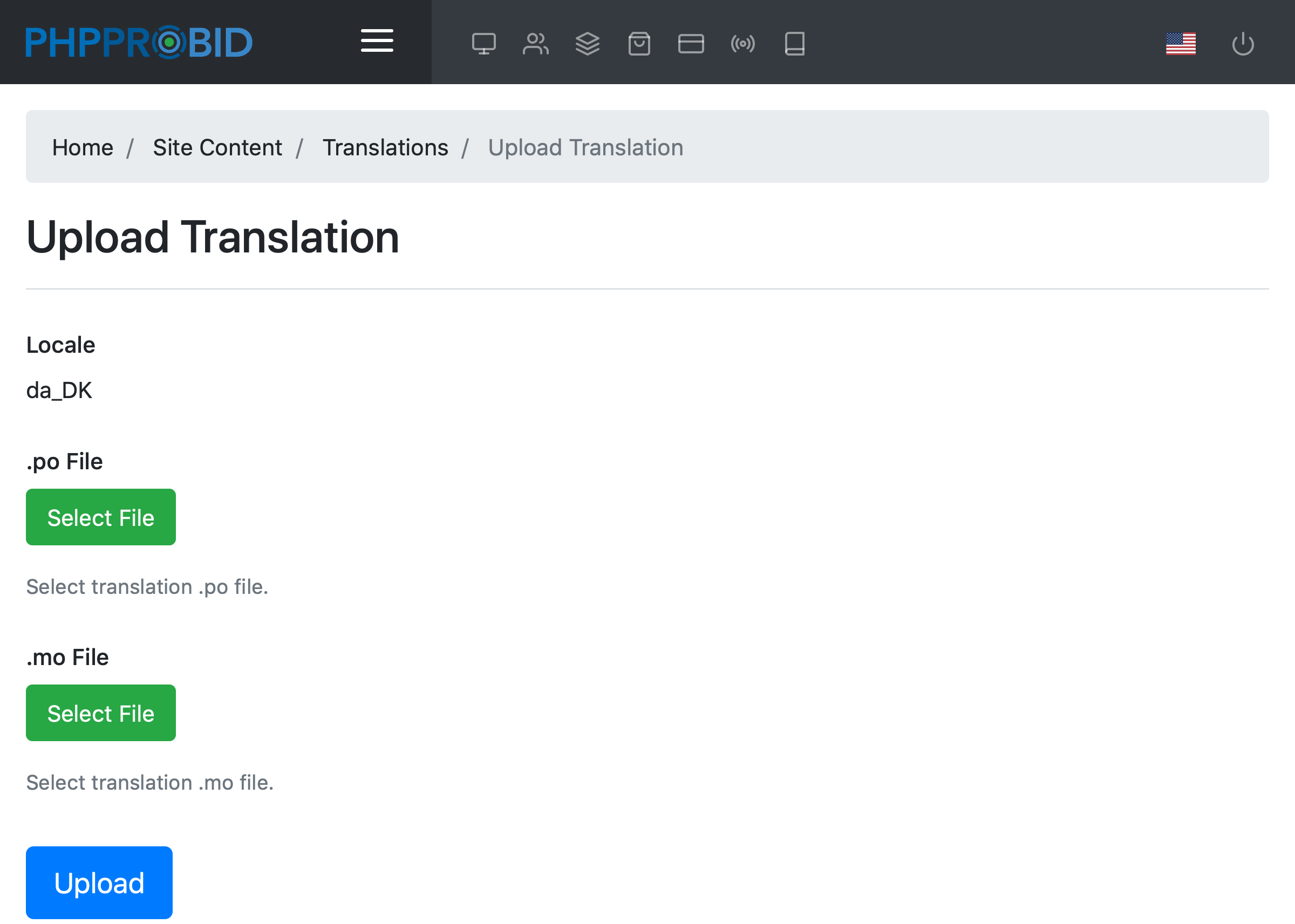Open Site Content breadcrumb link
The height and width of the screenshot is (924, 1295).
click(217, 147)
